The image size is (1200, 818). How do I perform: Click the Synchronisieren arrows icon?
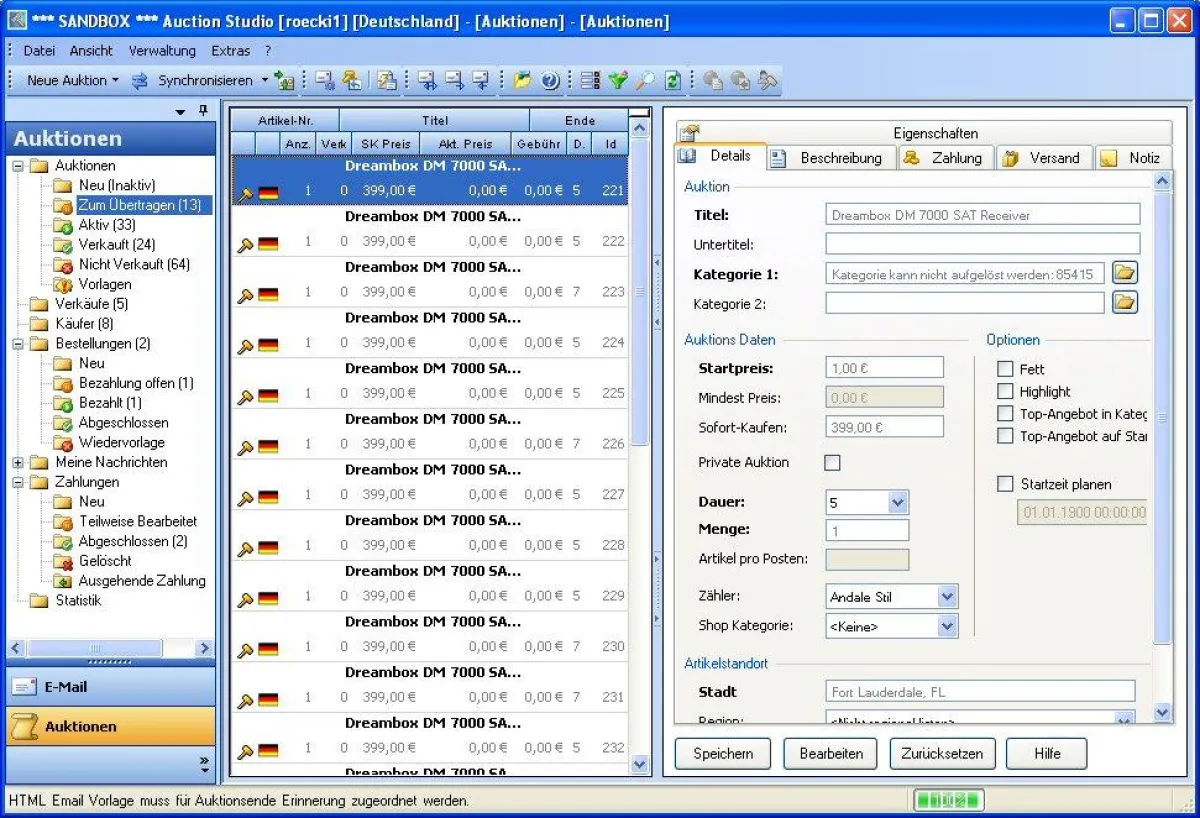(x=140, y=81)
